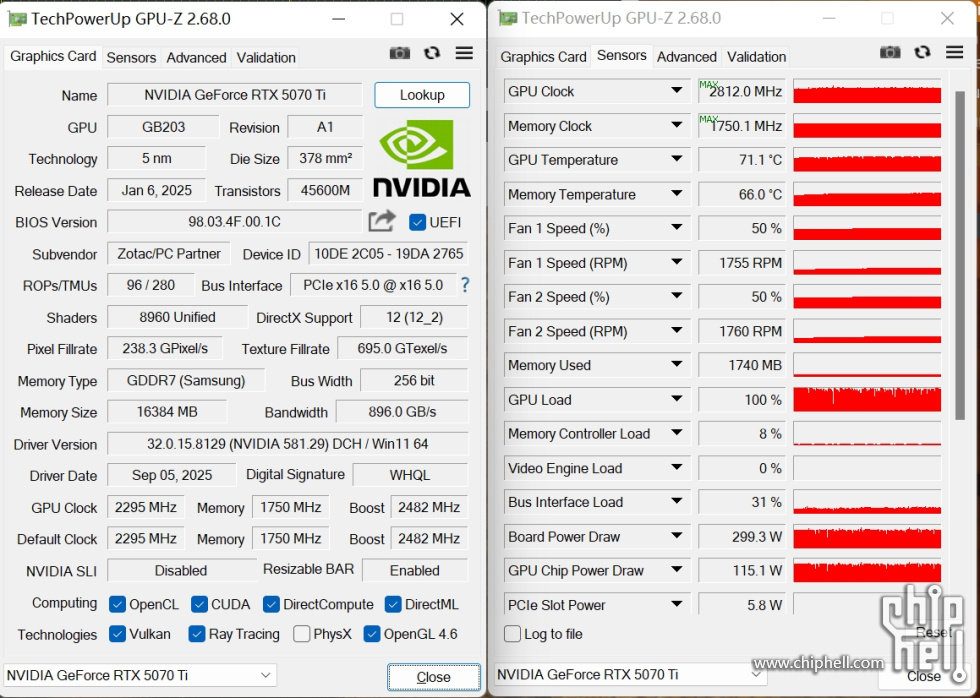
Task: Switch to the Validation tab in the Sensors window
Action: coord(756,57)
